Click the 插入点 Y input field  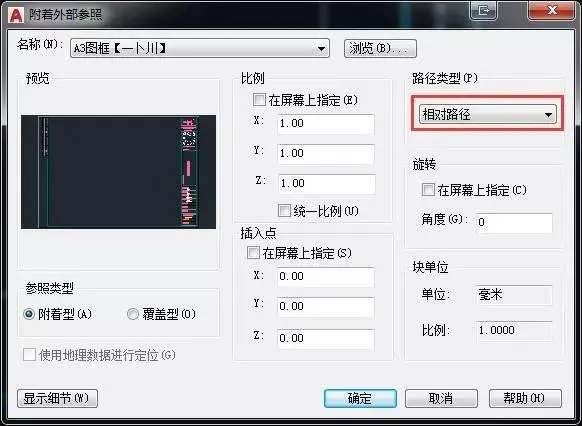point(326,307)
